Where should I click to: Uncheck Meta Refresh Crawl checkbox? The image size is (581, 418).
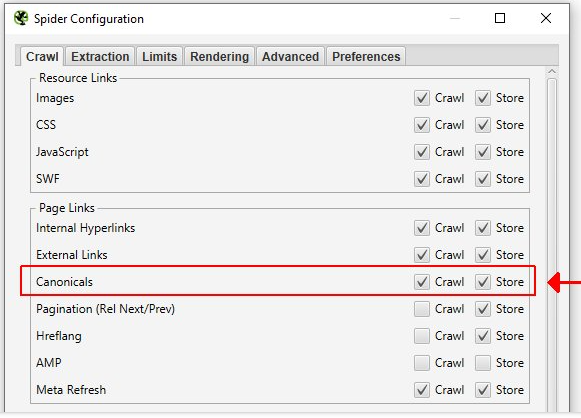[422, 390]
